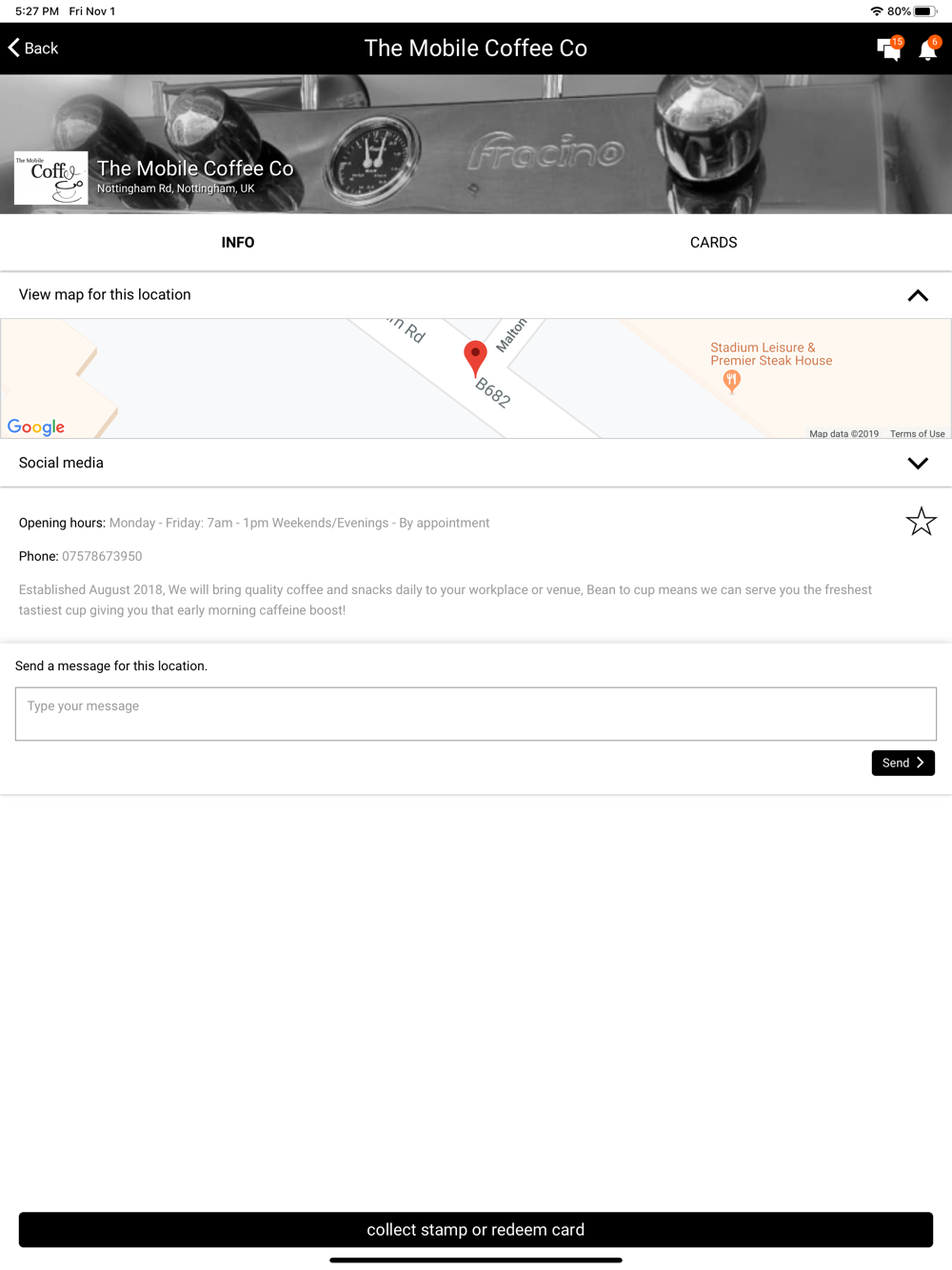Tap the battery status indicator
The image size is (952, 1270).
tap(925, 11)
